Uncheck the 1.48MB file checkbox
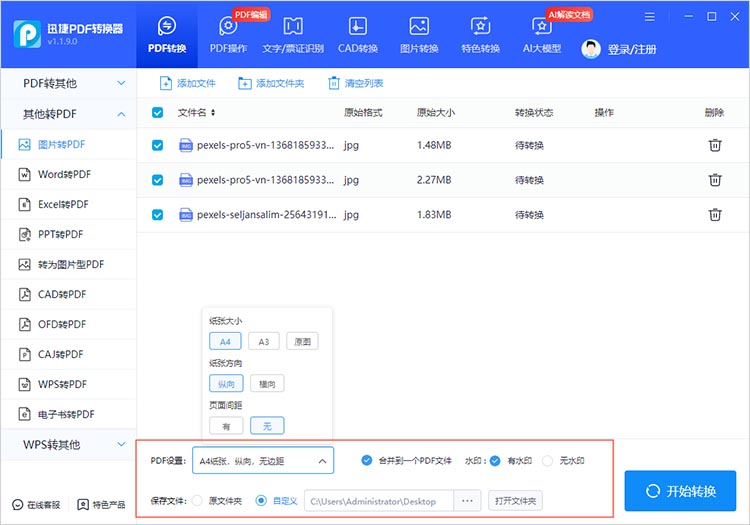750x525 pixels. (157, 145)
